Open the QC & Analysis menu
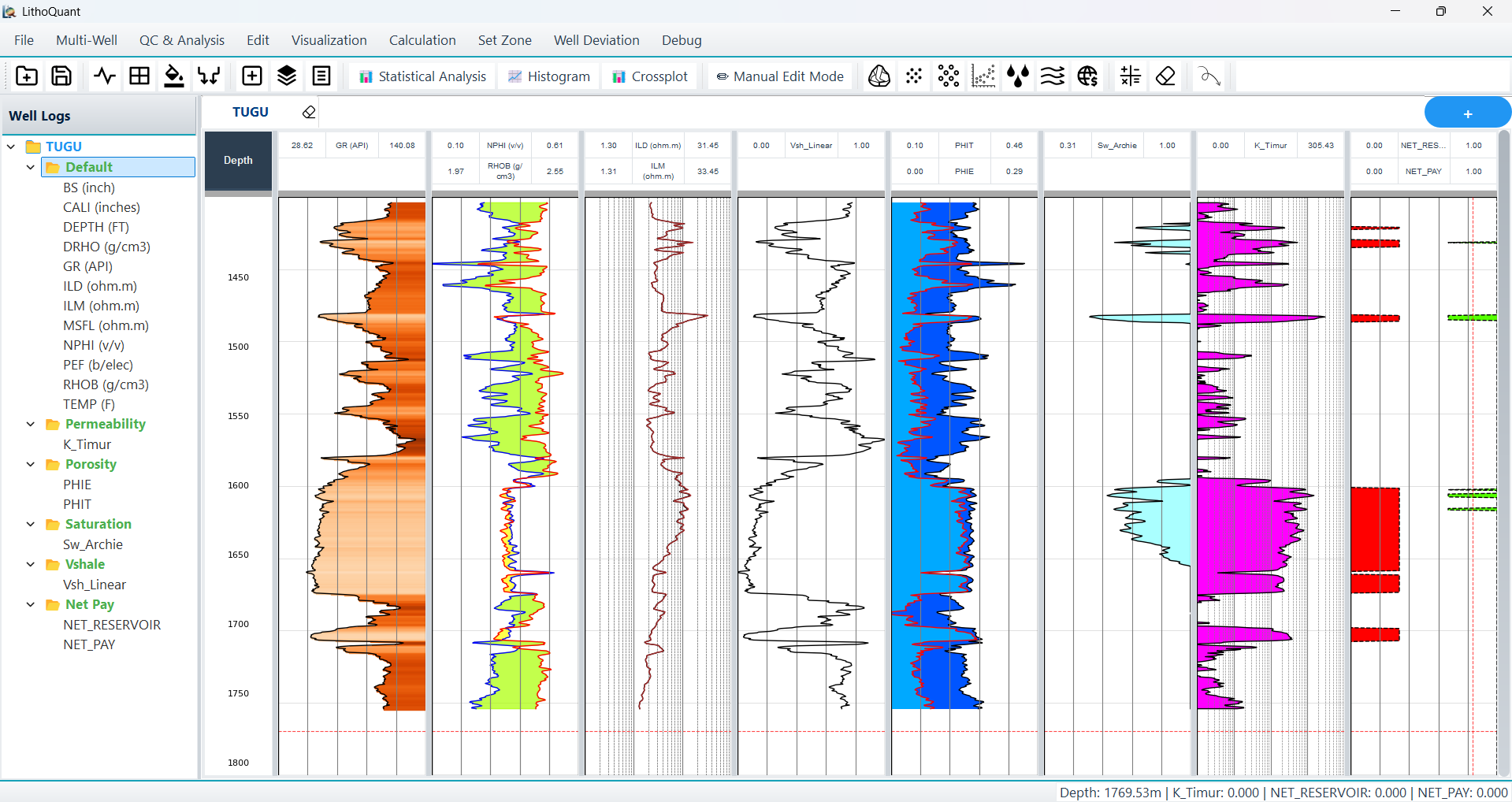This screenshot has height=802, width=1512. pyautogui.click(x=181, y=40)
